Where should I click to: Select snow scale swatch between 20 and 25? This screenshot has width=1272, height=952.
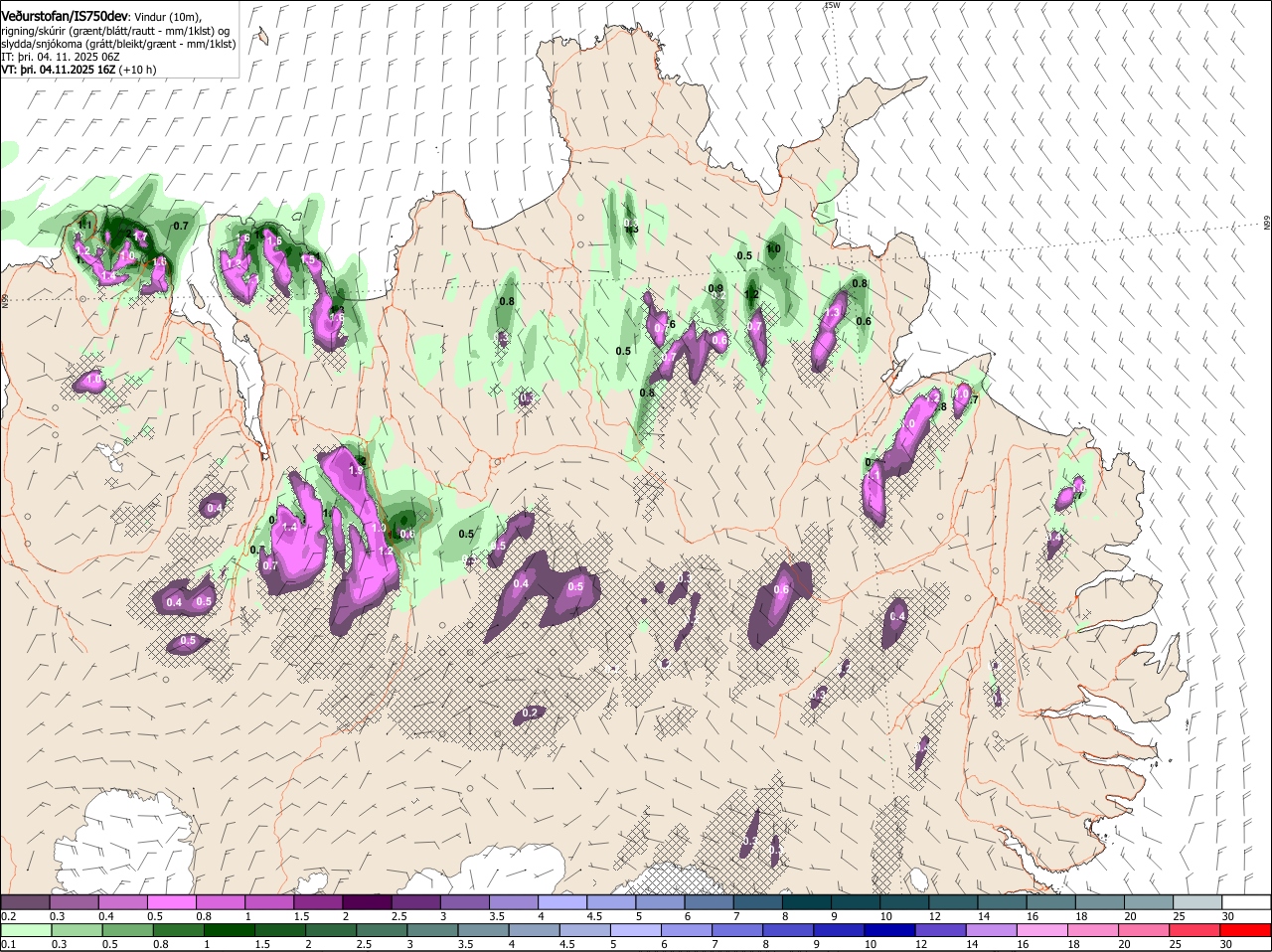(1150, 902)
